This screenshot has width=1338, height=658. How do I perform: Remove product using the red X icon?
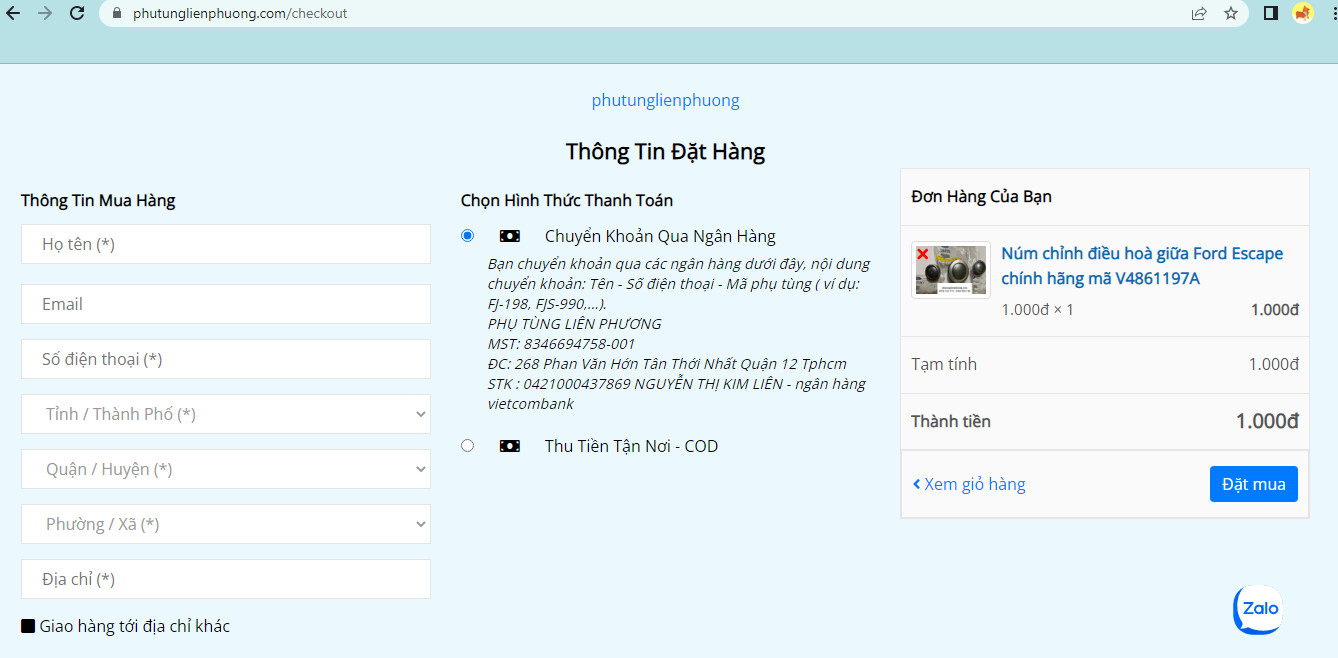(925, 255)
